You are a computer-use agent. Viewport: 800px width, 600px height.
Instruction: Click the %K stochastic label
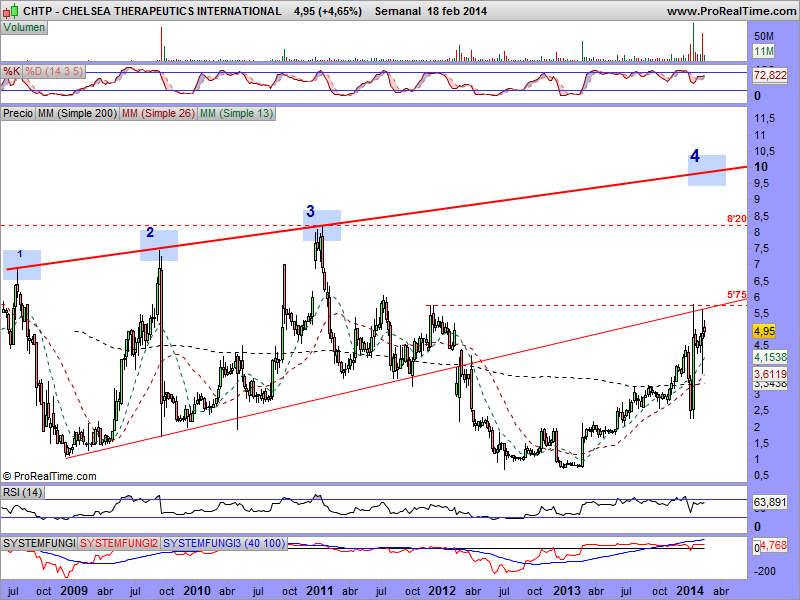pyautogui.click(x=11, y=71)
